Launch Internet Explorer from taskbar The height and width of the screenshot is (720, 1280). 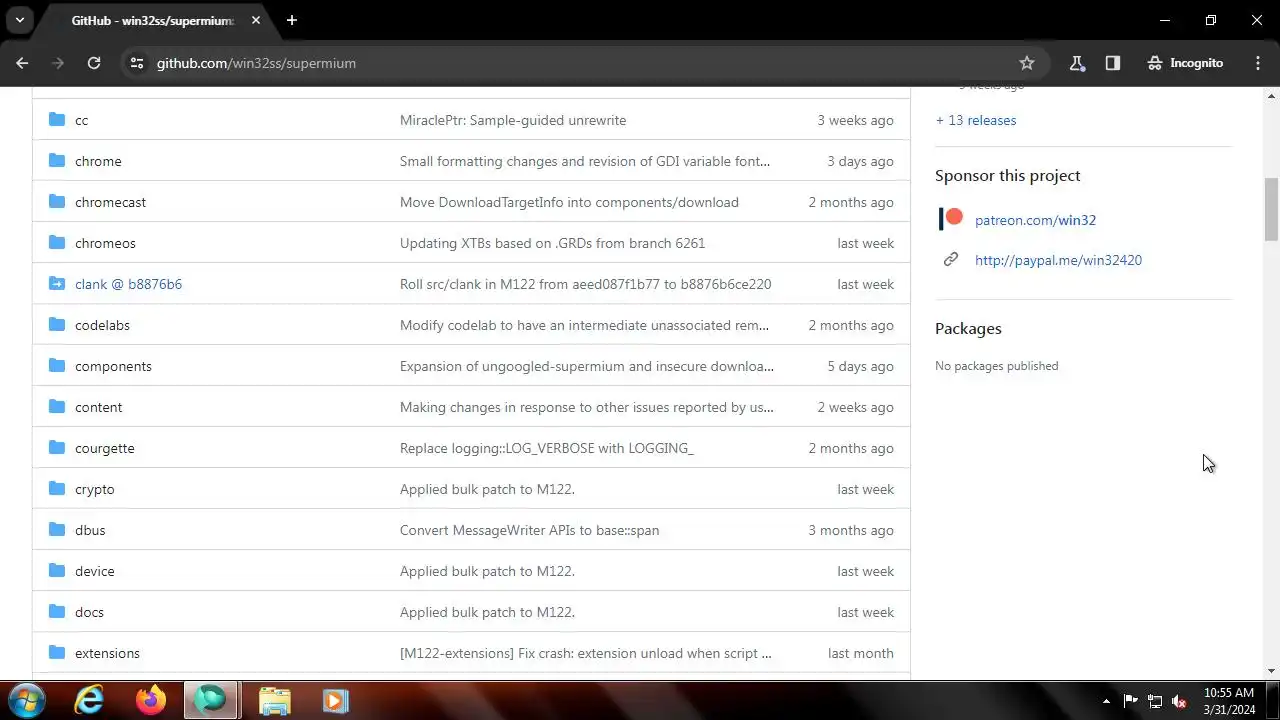(90, 700)
